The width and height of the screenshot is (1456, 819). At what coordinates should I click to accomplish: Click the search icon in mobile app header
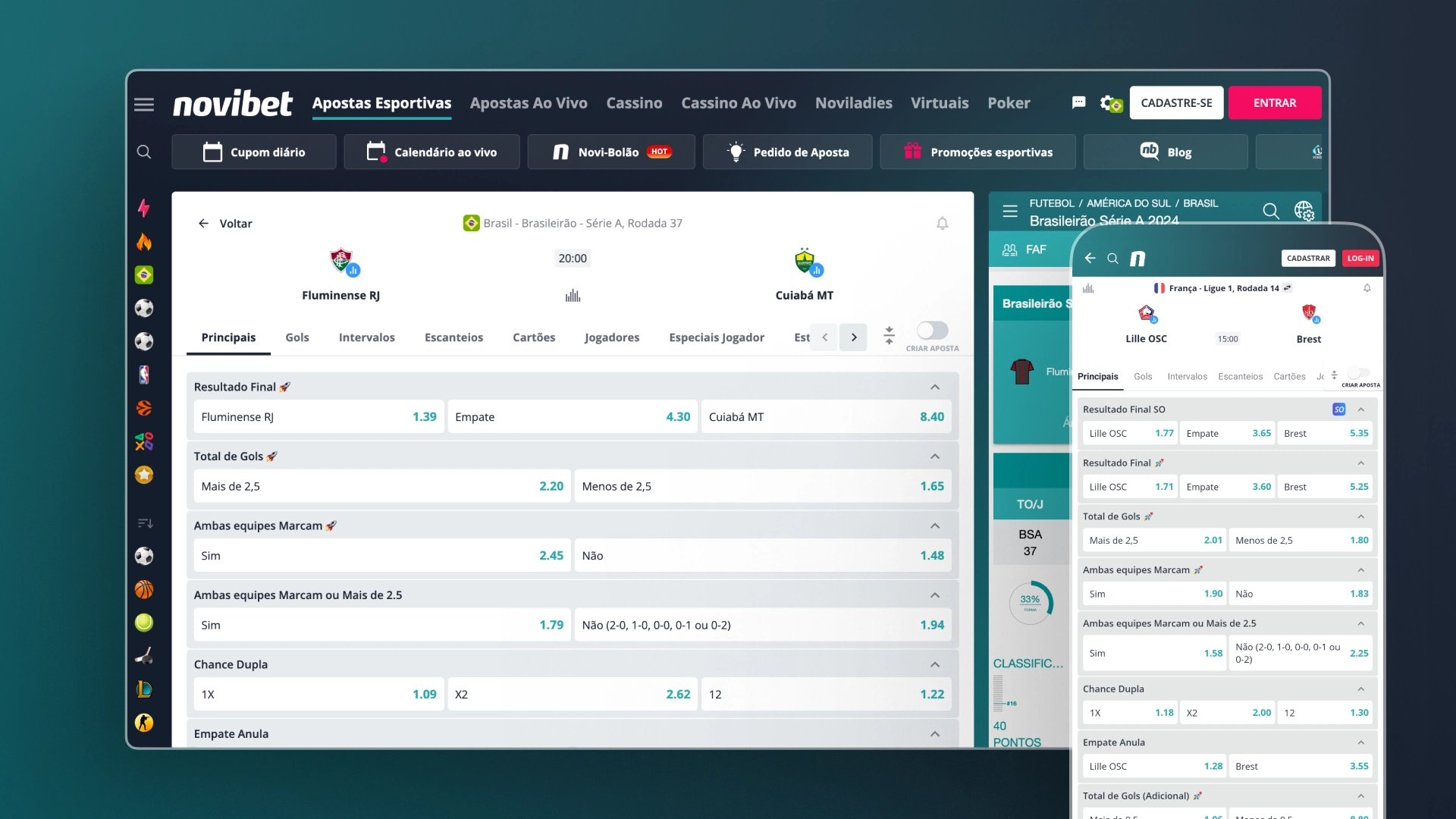tap(1112, 259)
